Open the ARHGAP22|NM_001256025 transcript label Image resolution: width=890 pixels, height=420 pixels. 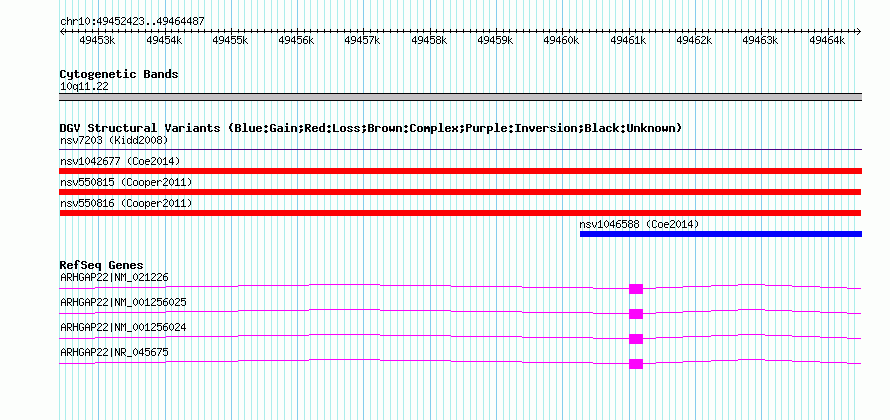coord(123,303)
